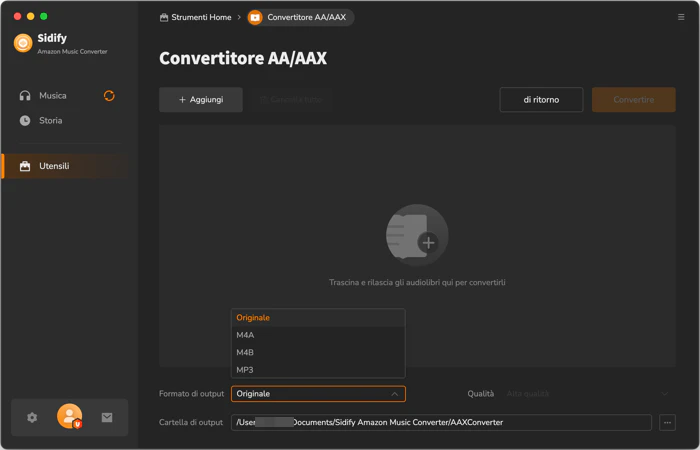Choose MP3 output format

coord(318,370)
